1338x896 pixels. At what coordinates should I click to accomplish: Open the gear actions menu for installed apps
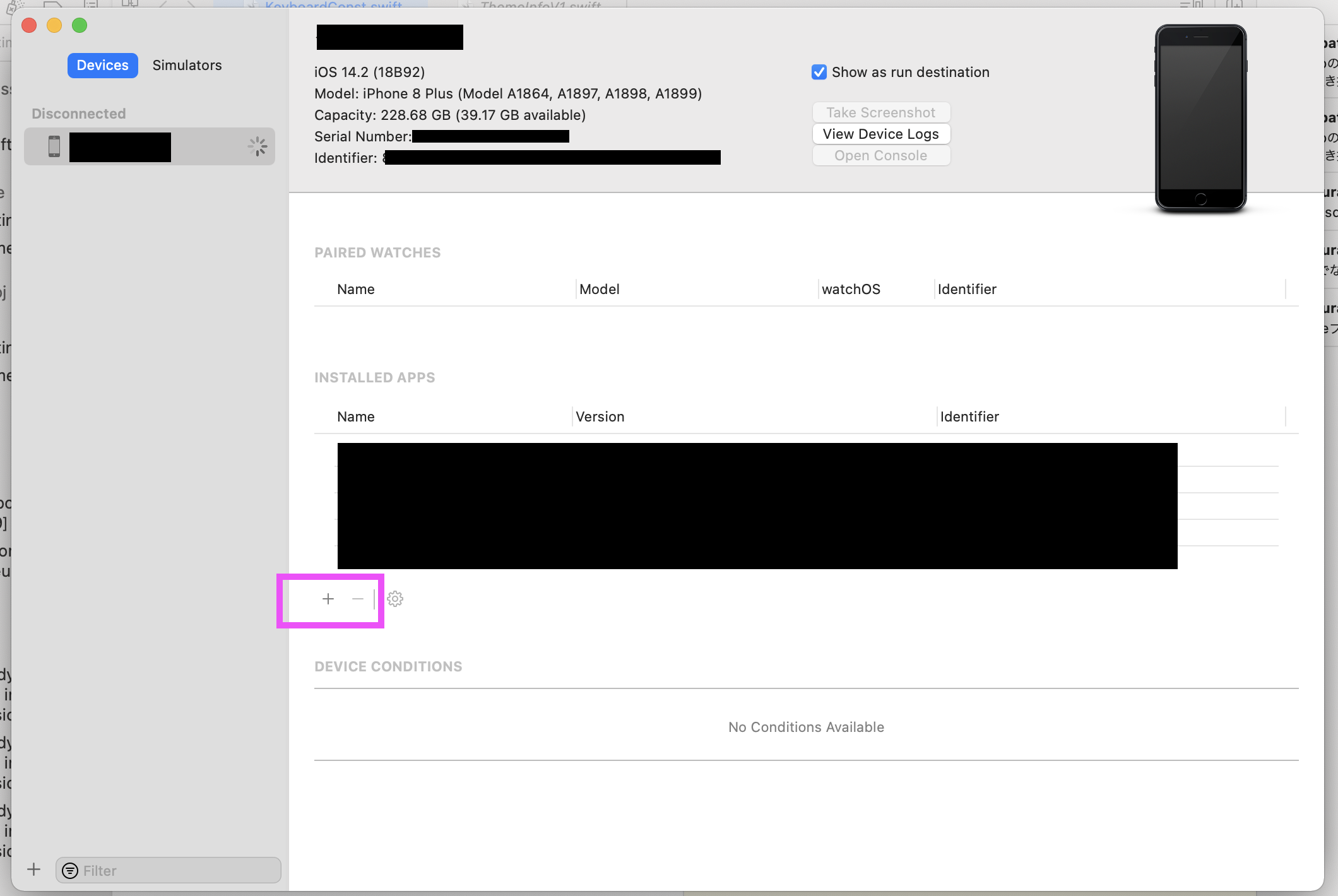pyautogui.click(x=395, y=599)
